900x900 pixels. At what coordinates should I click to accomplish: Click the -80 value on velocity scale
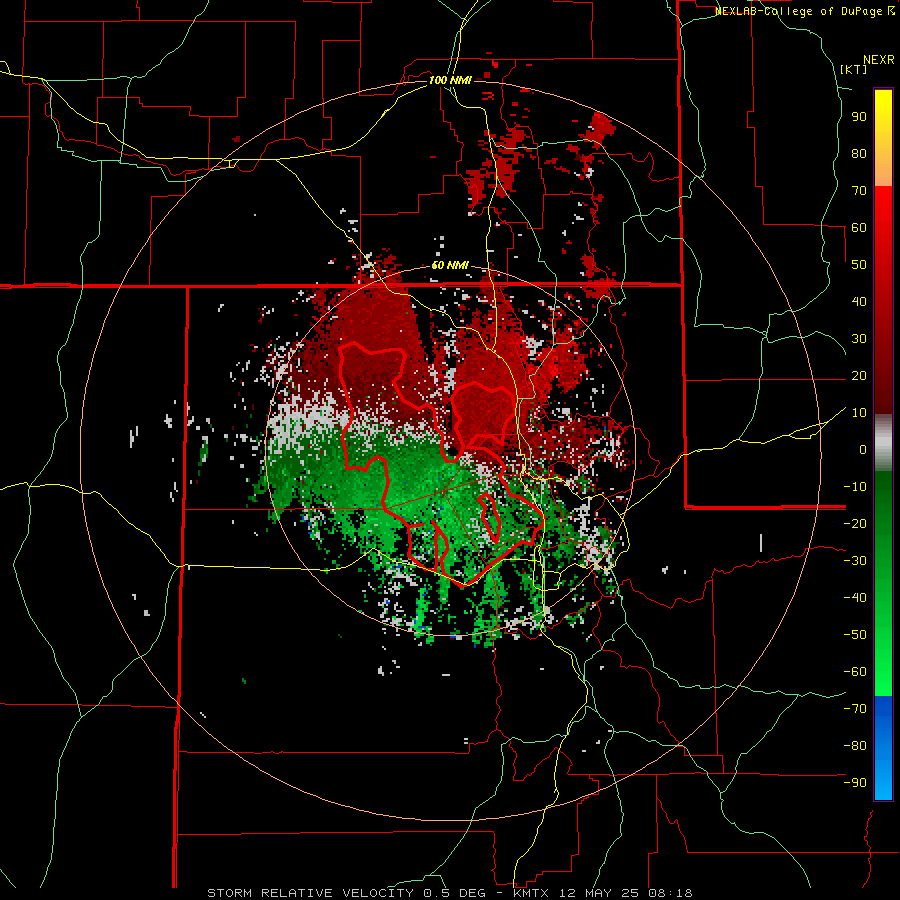(x=855, y=746)
